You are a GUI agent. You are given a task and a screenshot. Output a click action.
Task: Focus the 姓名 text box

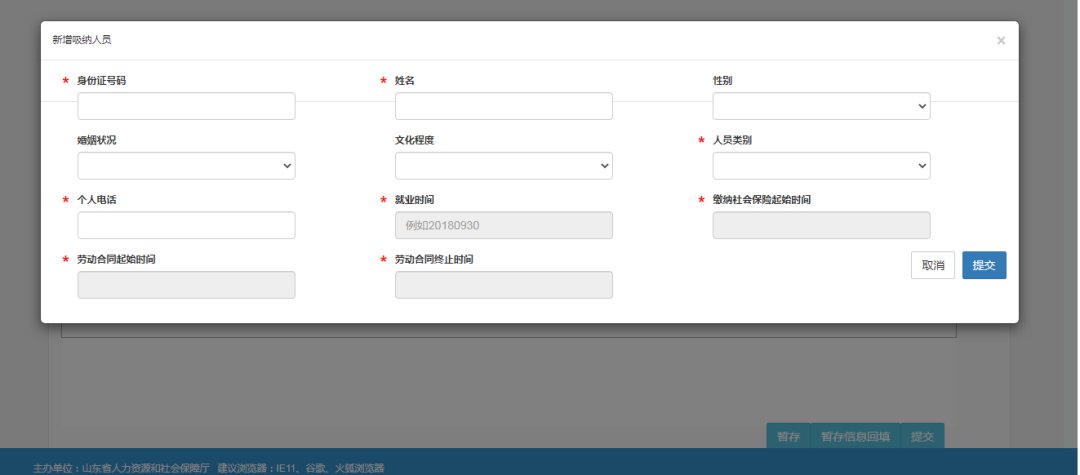point(503,106)
